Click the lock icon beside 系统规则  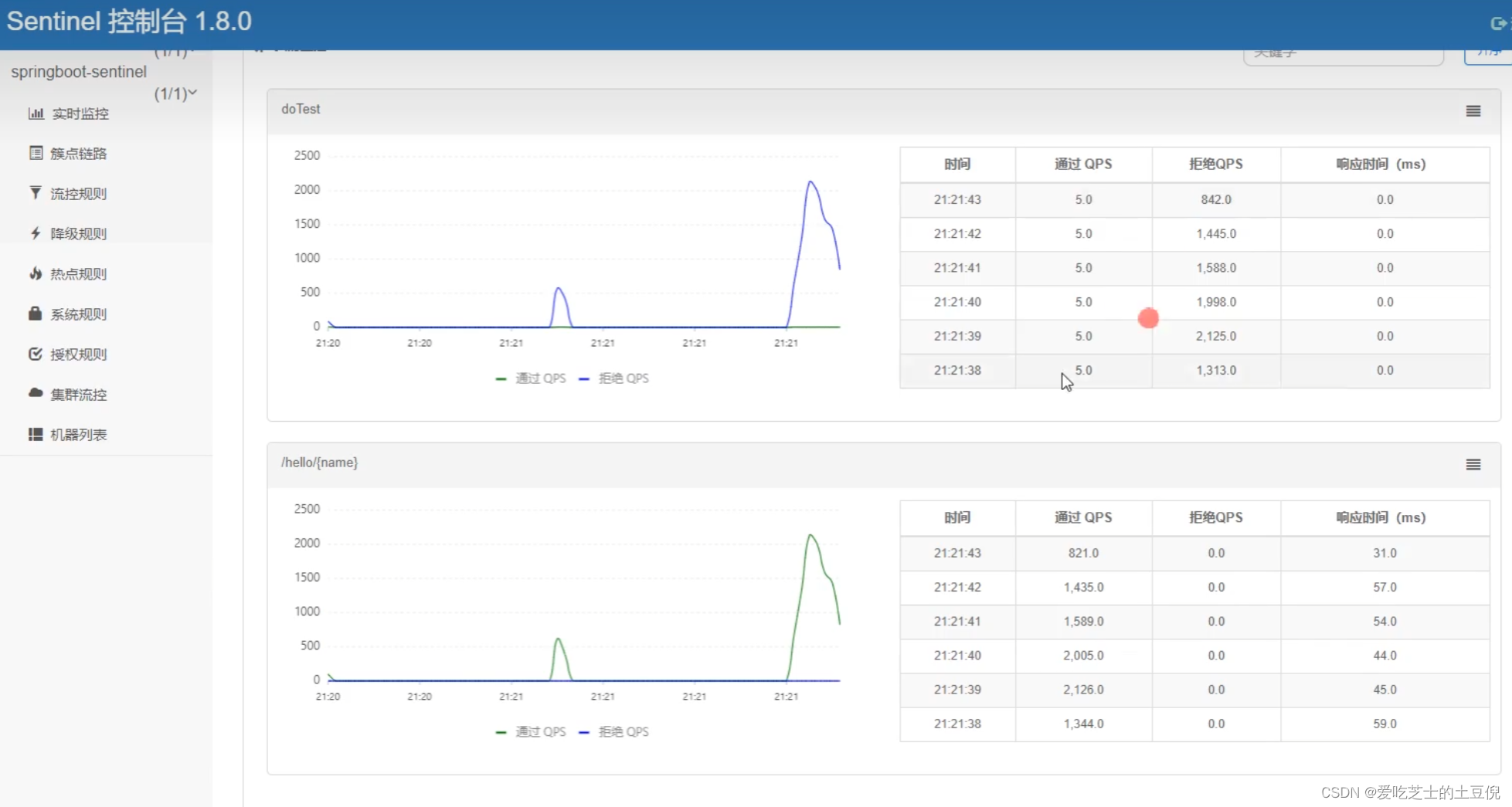(35, 313)
